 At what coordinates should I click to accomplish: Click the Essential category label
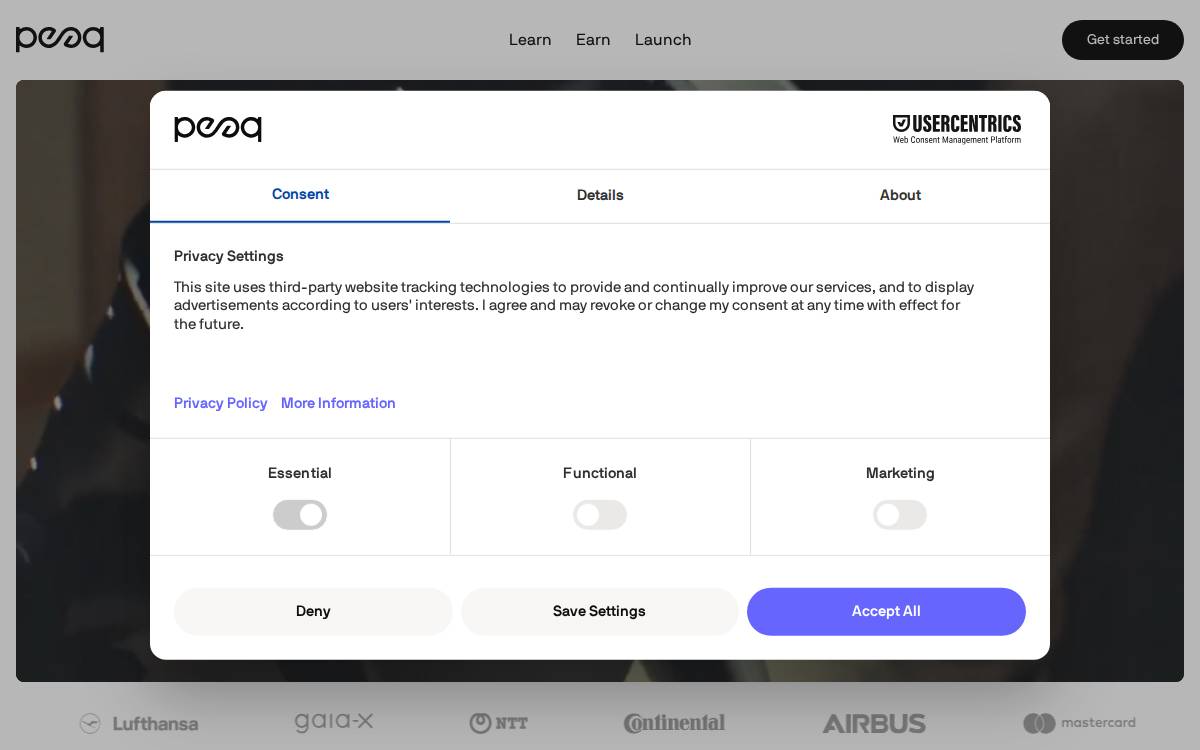[x=300, y=473]
